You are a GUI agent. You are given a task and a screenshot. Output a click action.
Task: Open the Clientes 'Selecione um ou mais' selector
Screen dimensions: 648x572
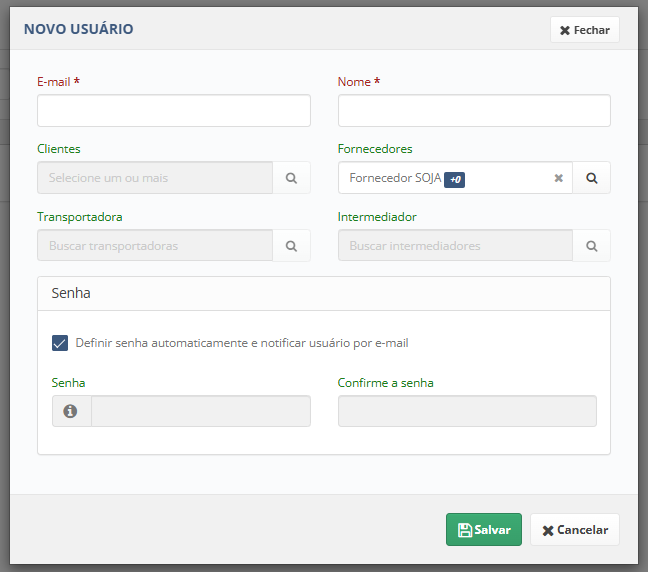click(x=155, y=178)
